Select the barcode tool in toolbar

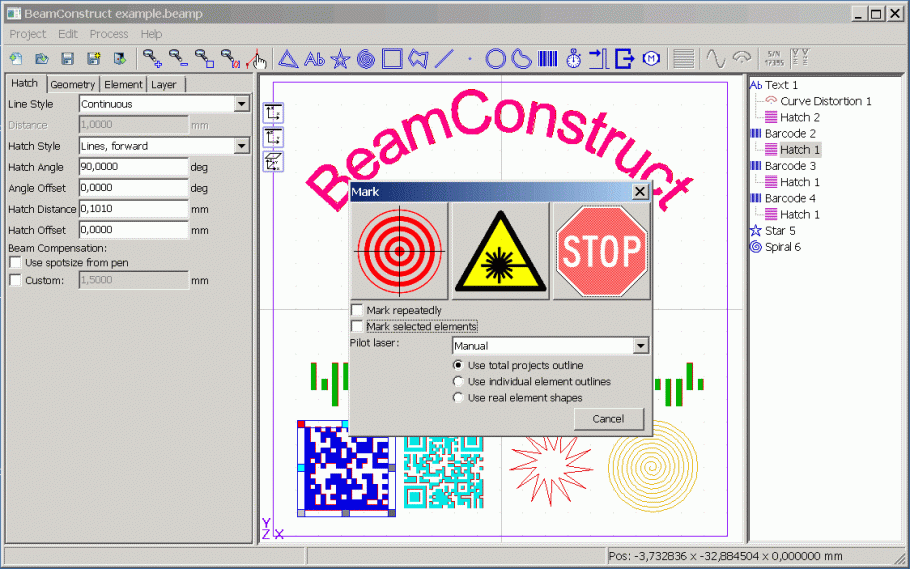[x=547, y=59]
